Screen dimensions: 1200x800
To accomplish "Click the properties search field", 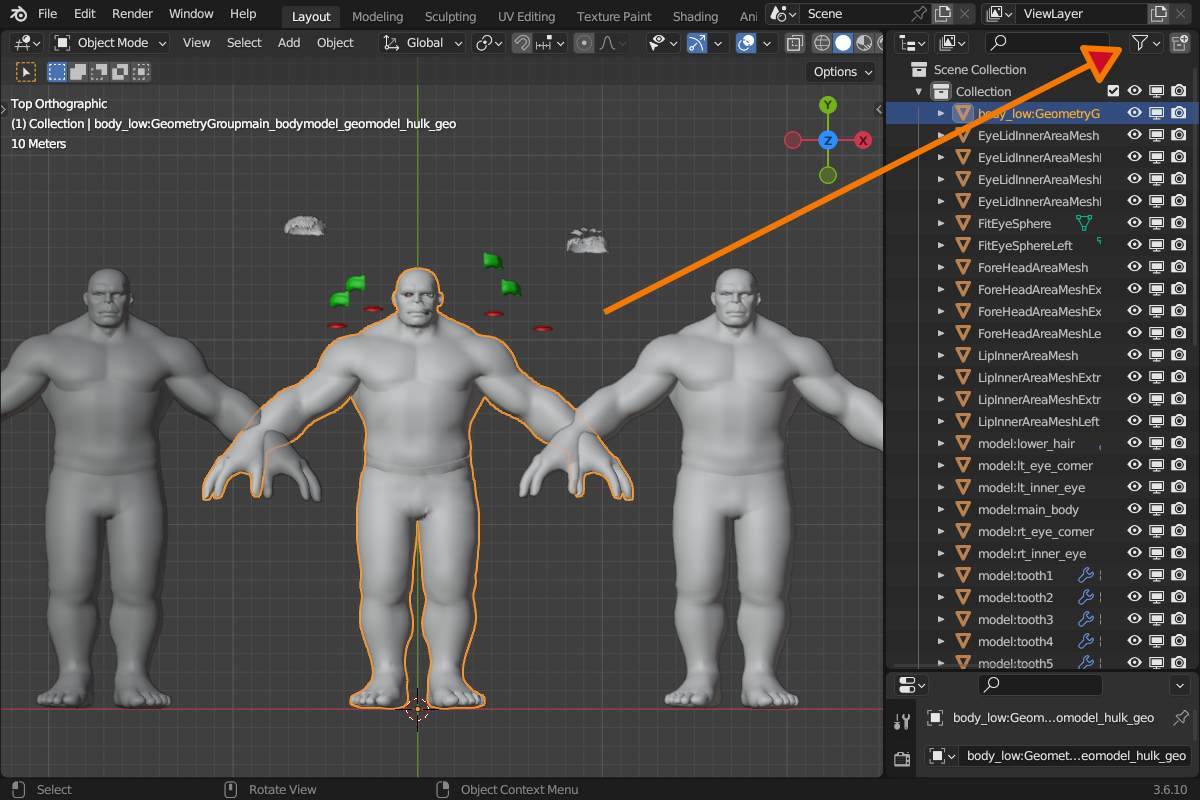I will point(1040,685).
